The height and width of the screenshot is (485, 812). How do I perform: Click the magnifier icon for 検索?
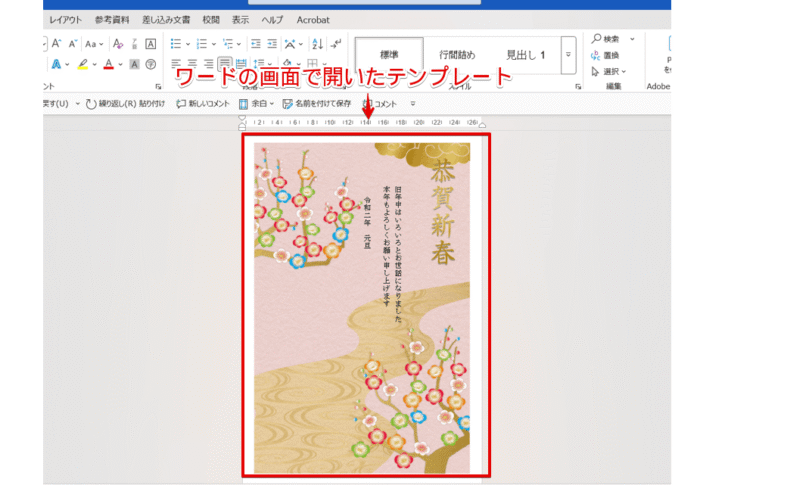click(597, 38)
